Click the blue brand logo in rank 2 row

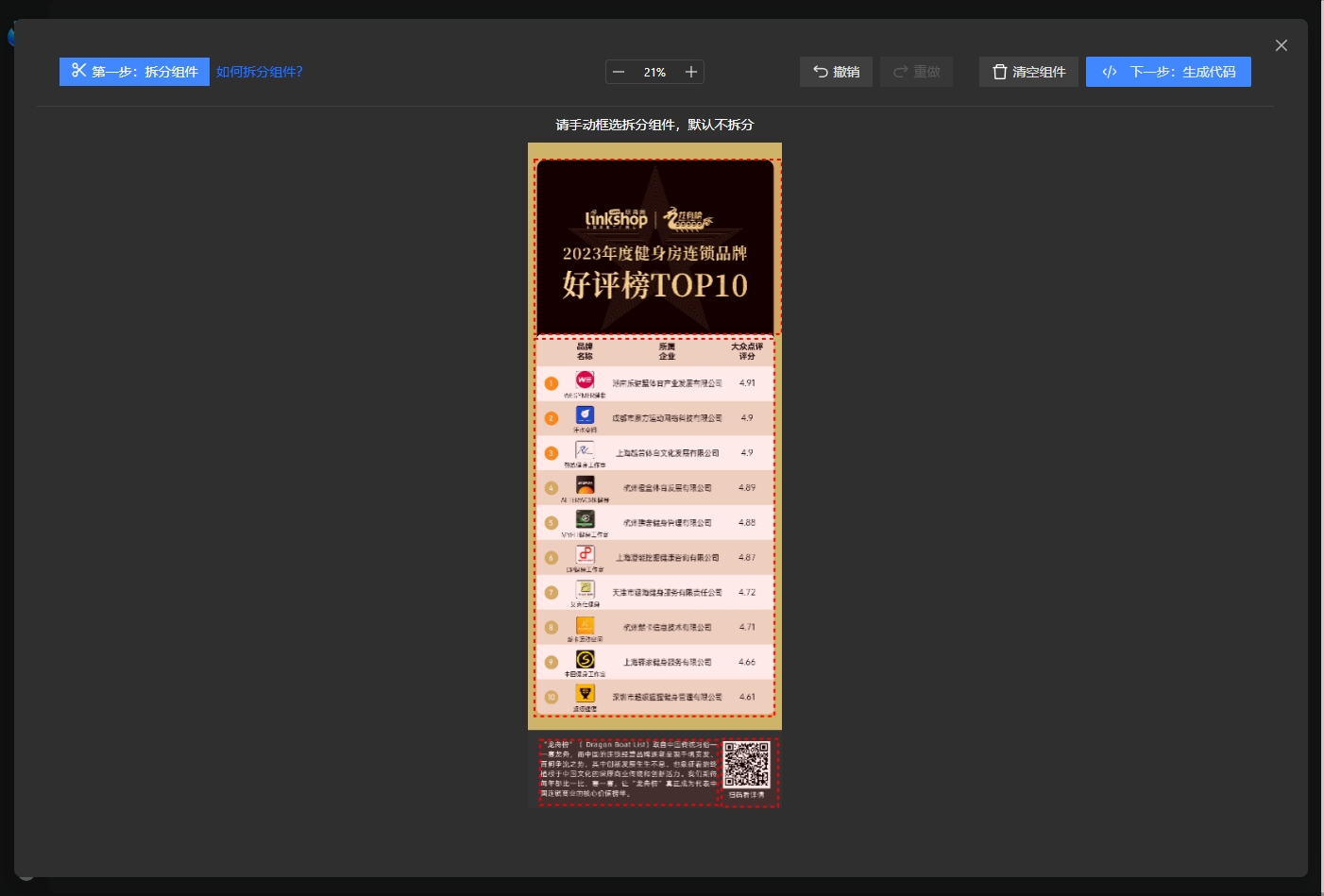coord(586,414)
